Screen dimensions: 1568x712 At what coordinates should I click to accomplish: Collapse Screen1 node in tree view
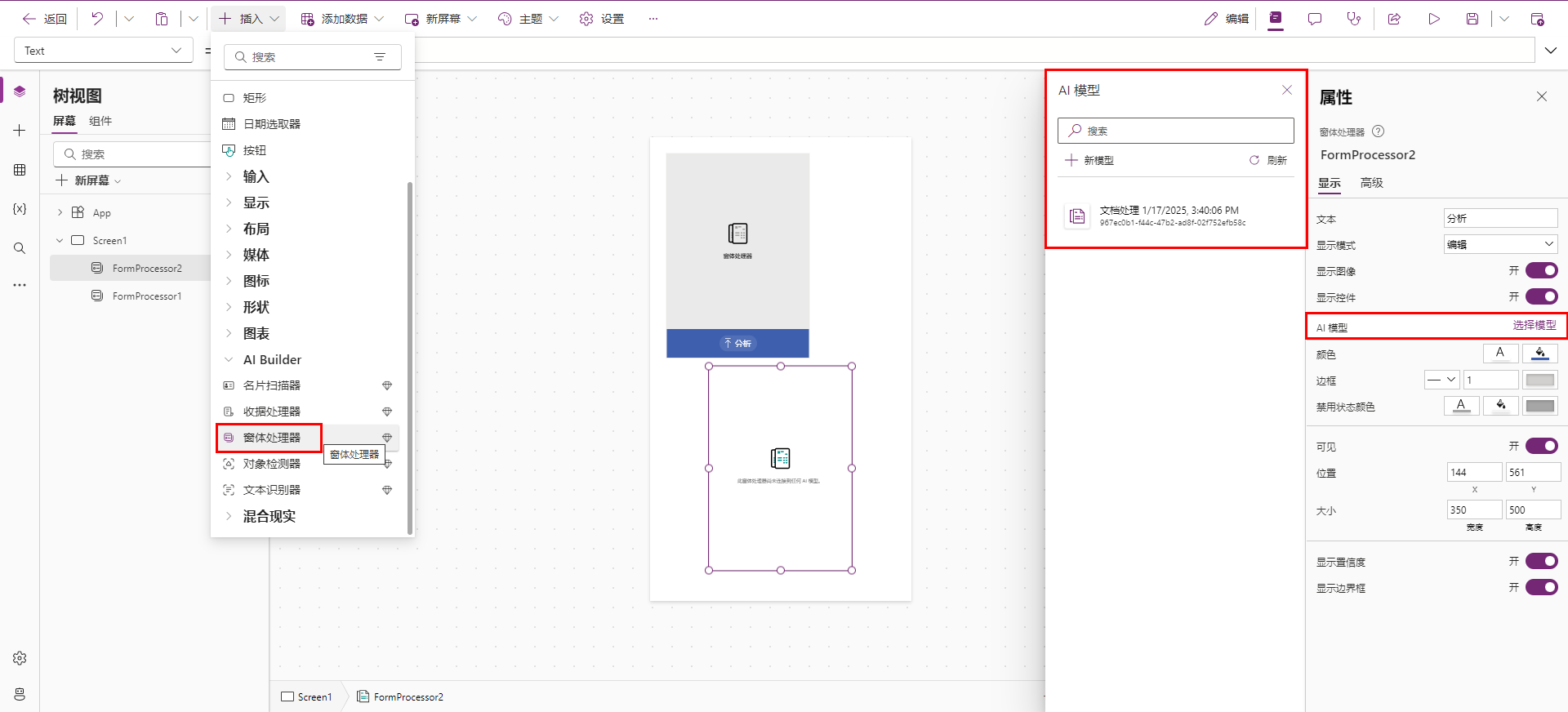[60, 240]
